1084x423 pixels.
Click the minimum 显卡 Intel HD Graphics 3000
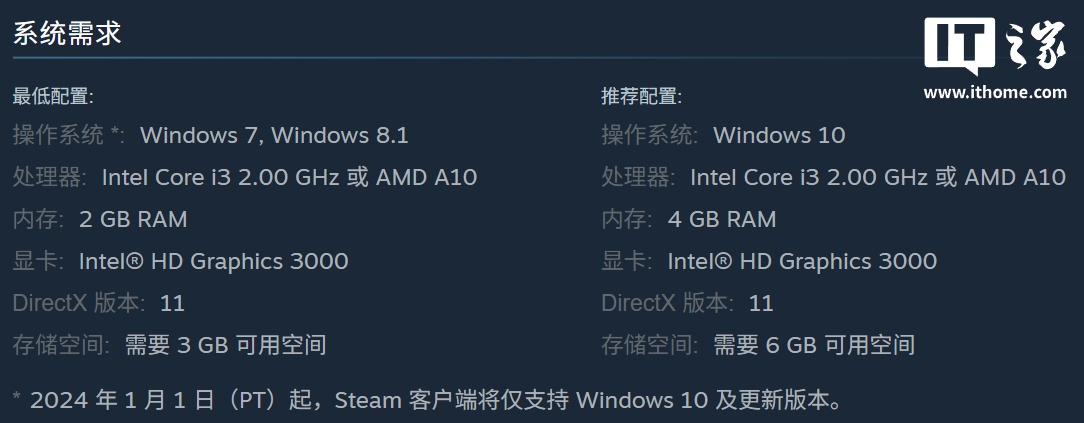coord(214,261)
